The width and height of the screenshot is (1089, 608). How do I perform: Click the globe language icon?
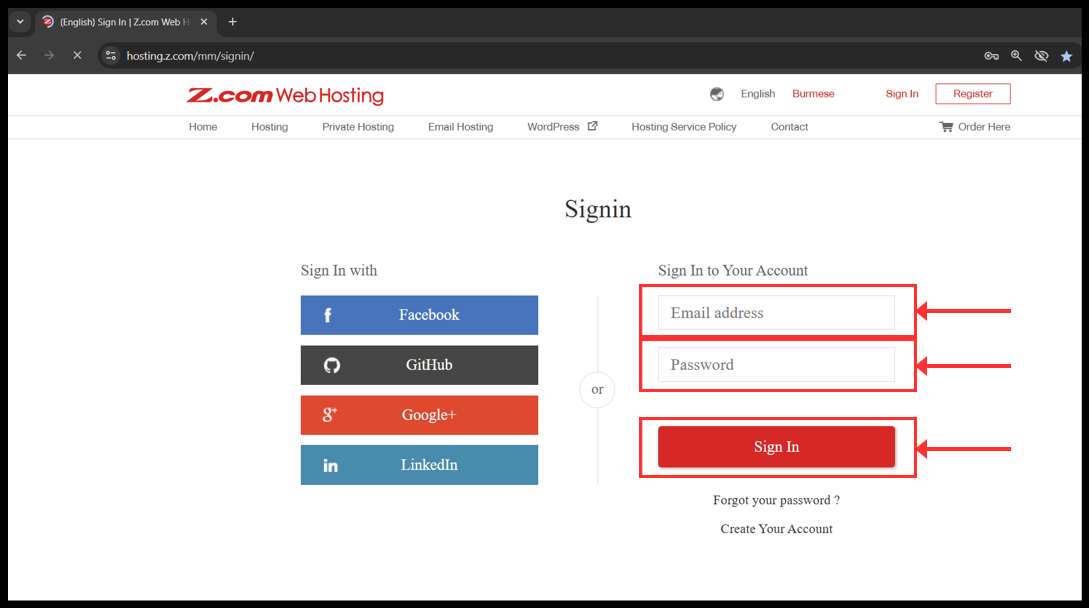click(x=717, y=94)
